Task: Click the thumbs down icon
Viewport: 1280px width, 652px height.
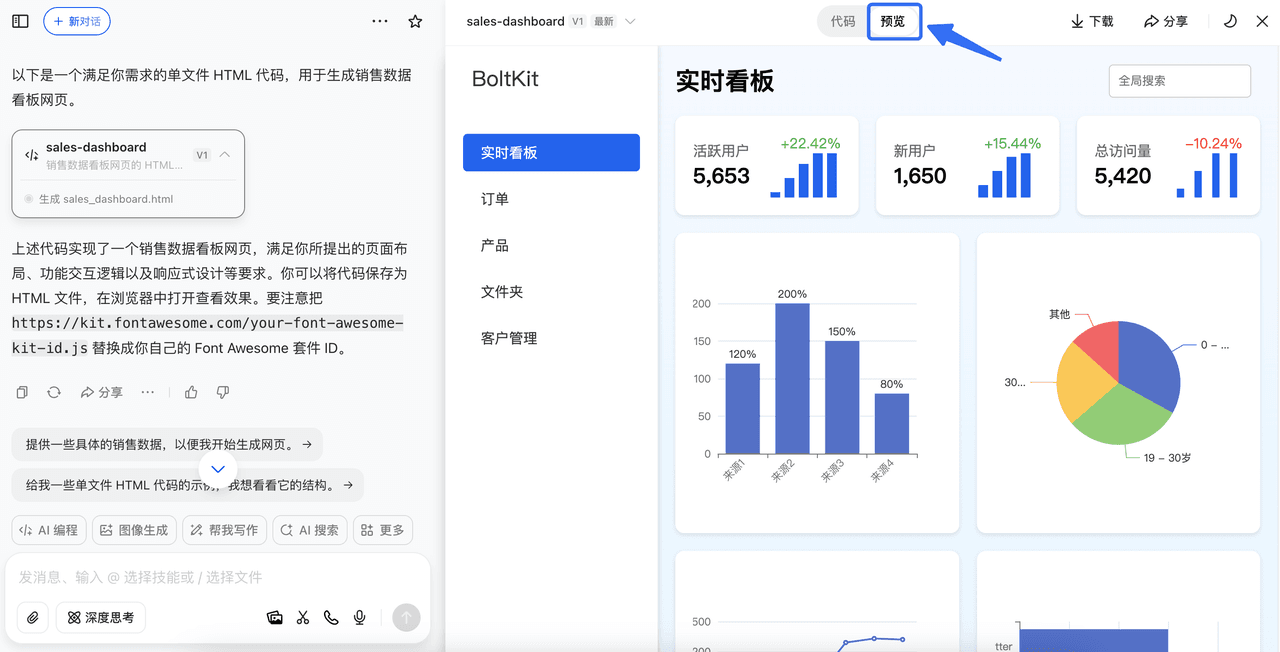Action: coord(223,392)
